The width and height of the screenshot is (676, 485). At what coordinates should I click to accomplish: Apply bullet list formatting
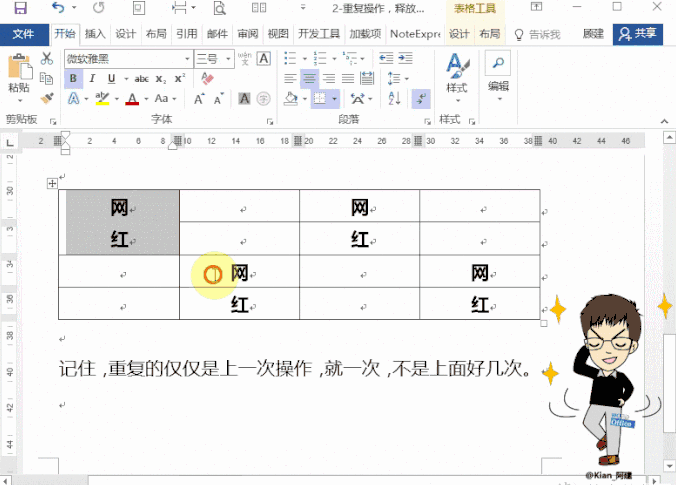click(x=290, y=58)
